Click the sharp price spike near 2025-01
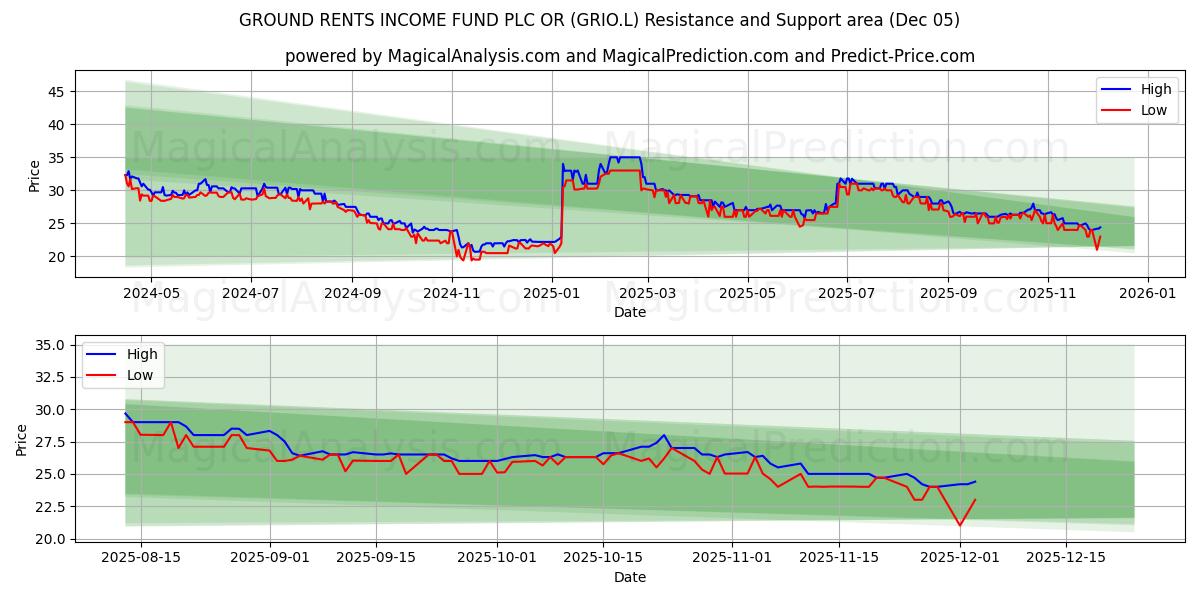 561,200
